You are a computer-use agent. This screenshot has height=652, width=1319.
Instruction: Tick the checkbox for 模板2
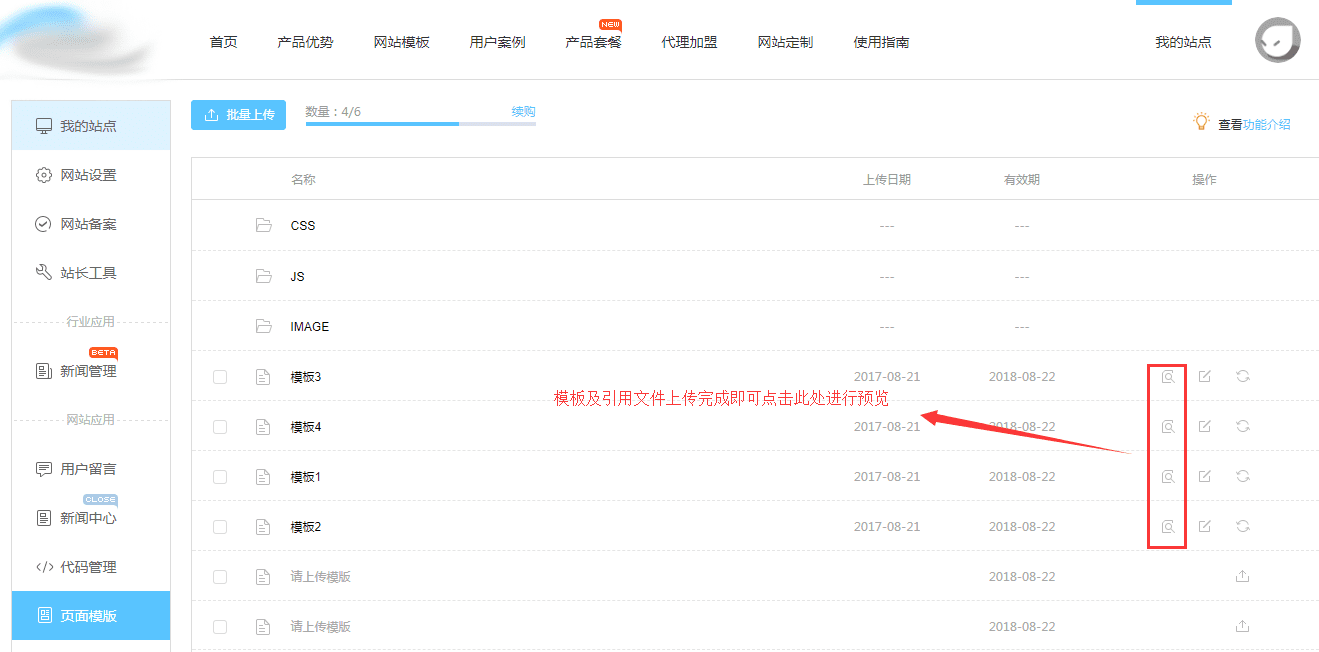220,527
